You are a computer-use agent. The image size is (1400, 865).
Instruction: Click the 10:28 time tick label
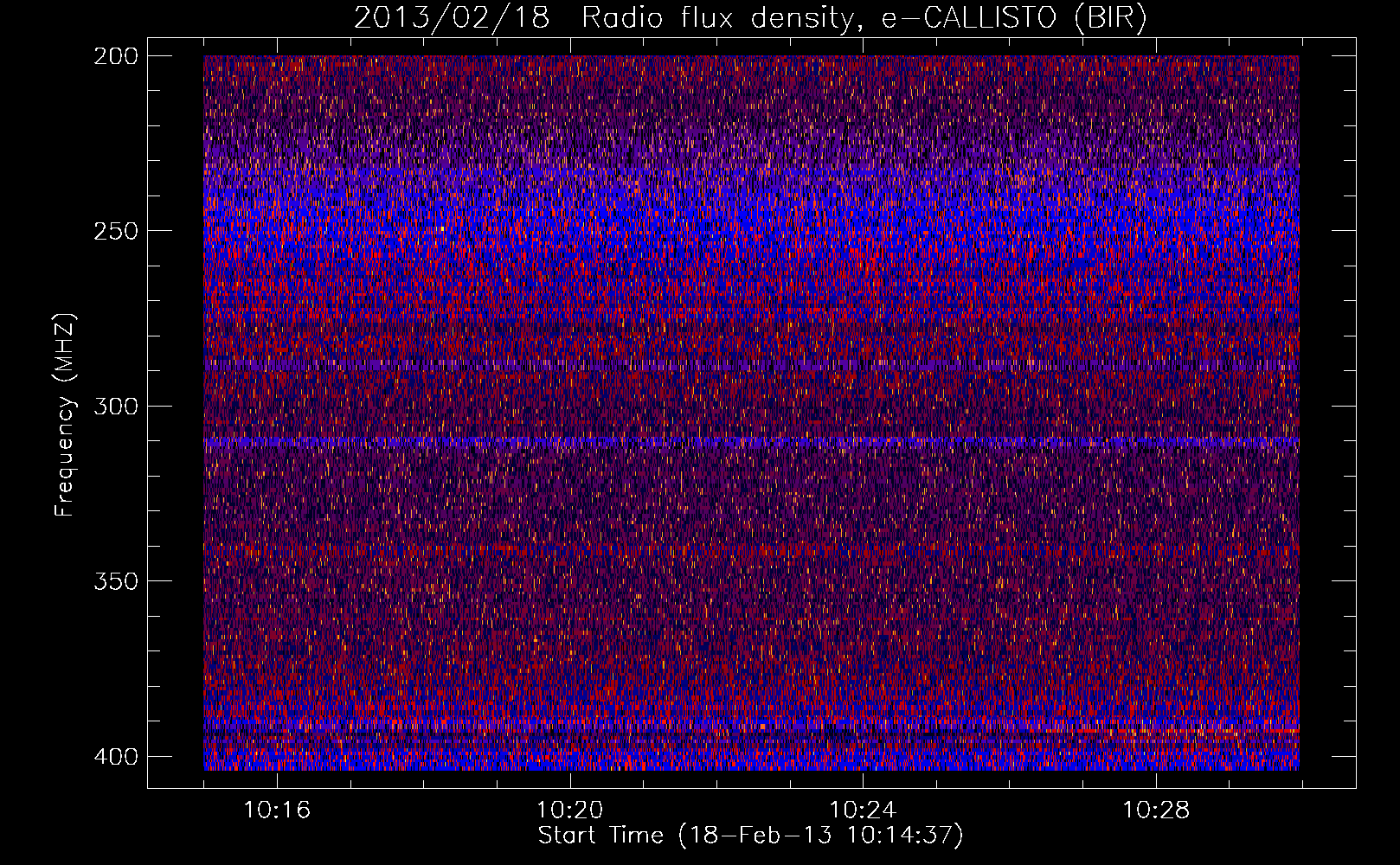(x=1156, y=811)
